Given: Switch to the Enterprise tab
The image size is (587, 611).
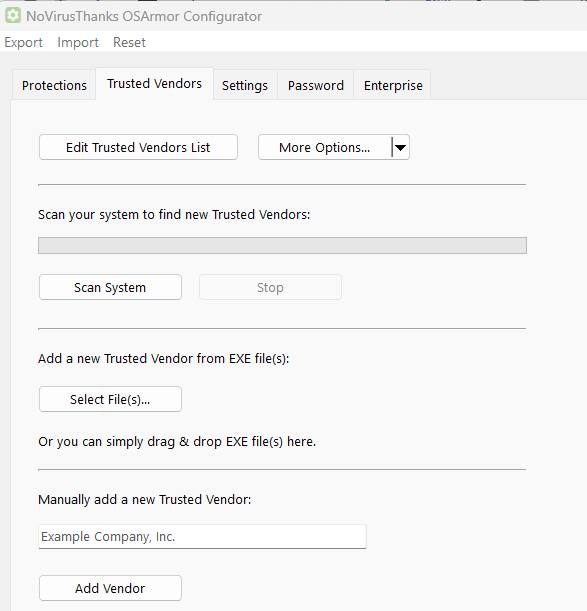Looking at the screenshot, I should 393,85.
